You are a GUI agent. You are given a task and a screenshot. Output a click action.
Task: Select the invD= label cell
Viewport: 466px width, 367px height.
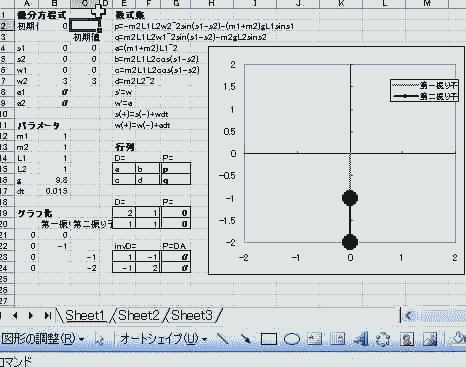click(x=125, y=246)
